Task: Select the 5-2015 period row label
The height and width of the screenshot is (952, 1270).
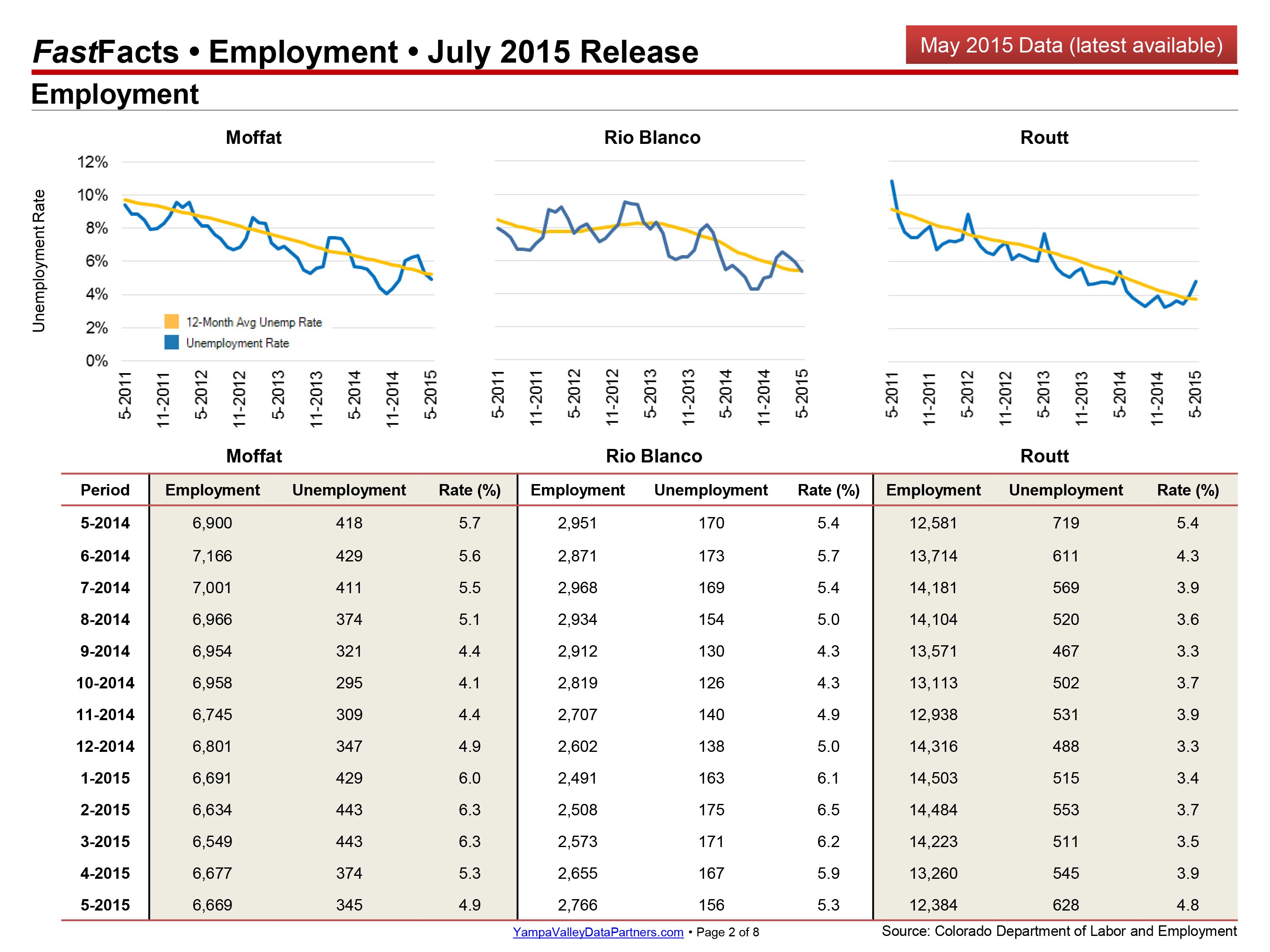Action: pyautogui.click(x=105, y=905)
